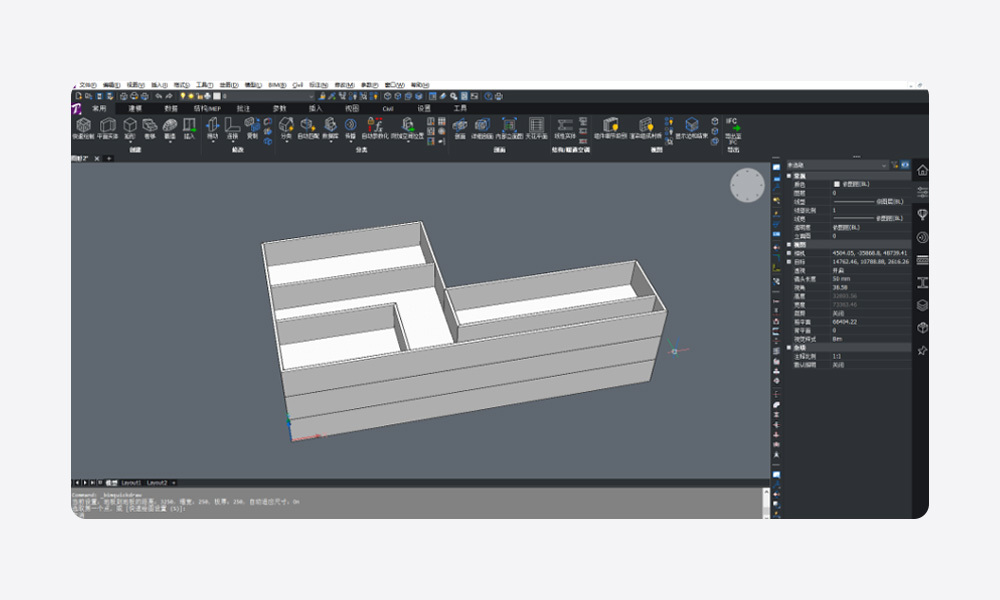The height and width of the screenshot is (600, 1000).
Task: Open the selection dropdown in properties panel
Action: (x=884, y=165)
